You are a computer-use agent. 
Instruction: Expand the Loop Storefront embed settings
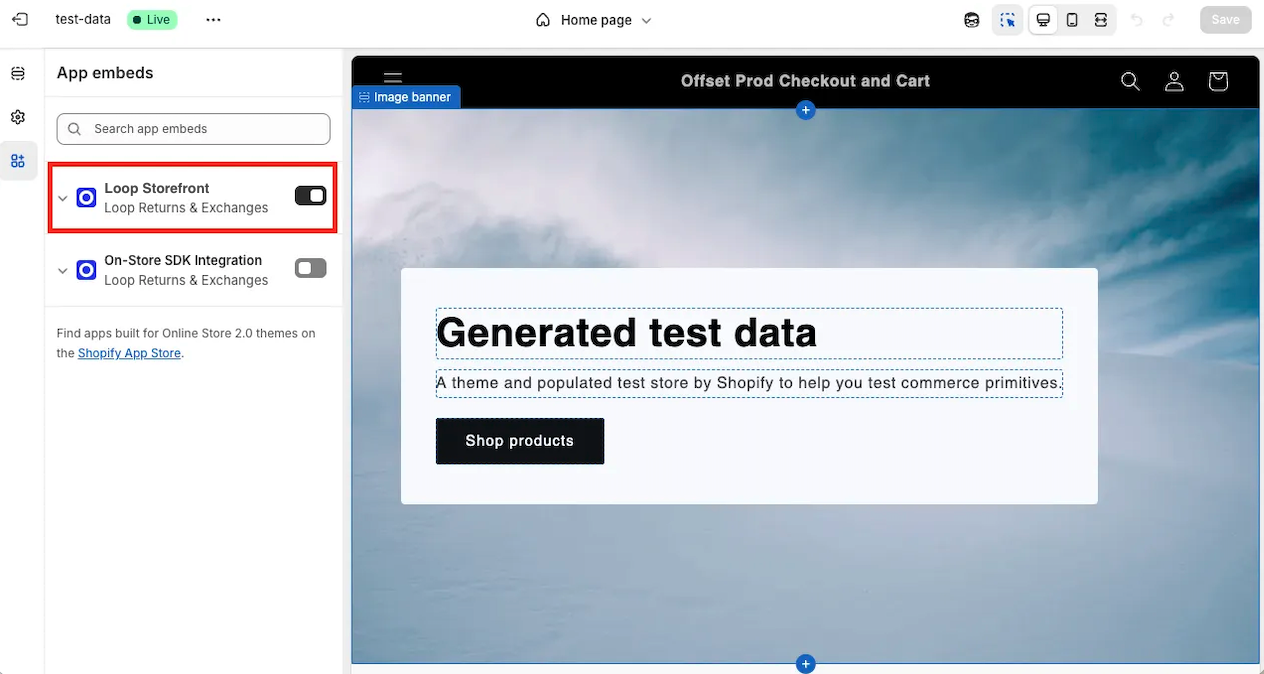[x=63, y=198]
